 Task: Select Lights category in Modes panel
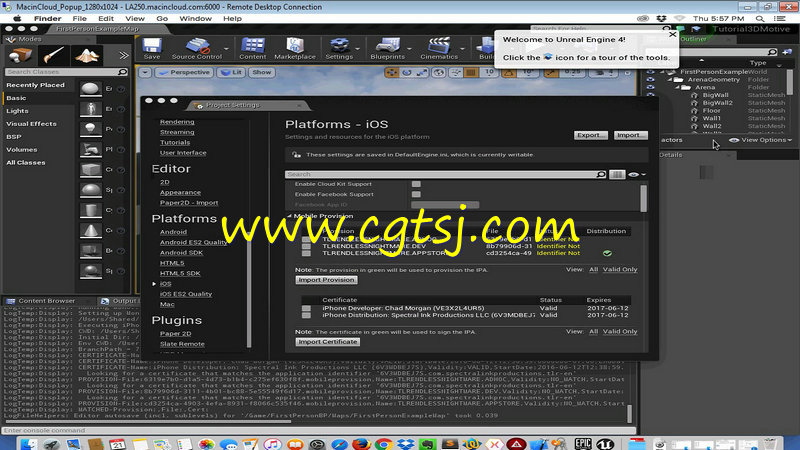pyautogui.click(x=17, y=111)
